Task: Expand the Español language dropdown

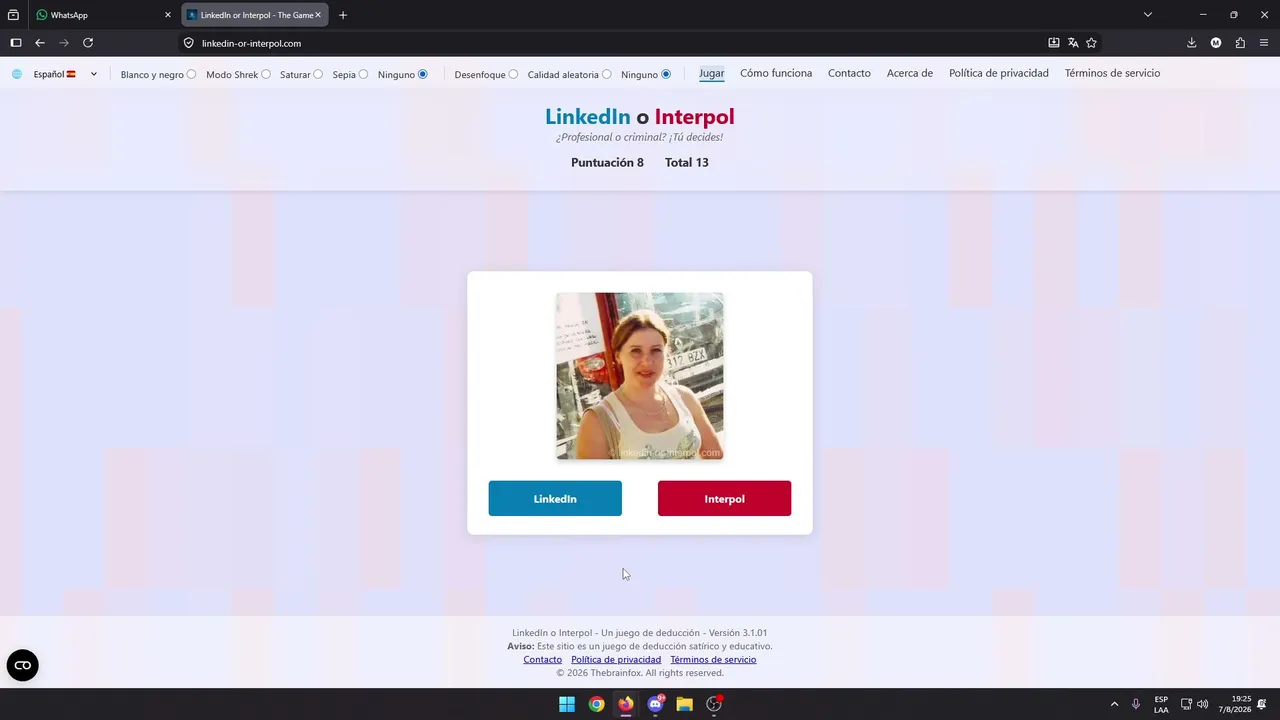Action: click(65, 74)
